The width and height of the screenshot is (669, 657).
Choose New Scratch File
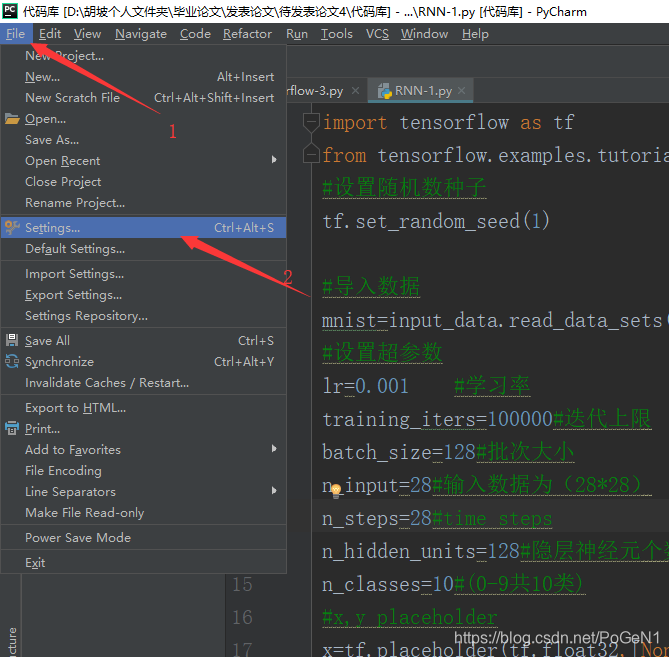(x=143, y=98)
